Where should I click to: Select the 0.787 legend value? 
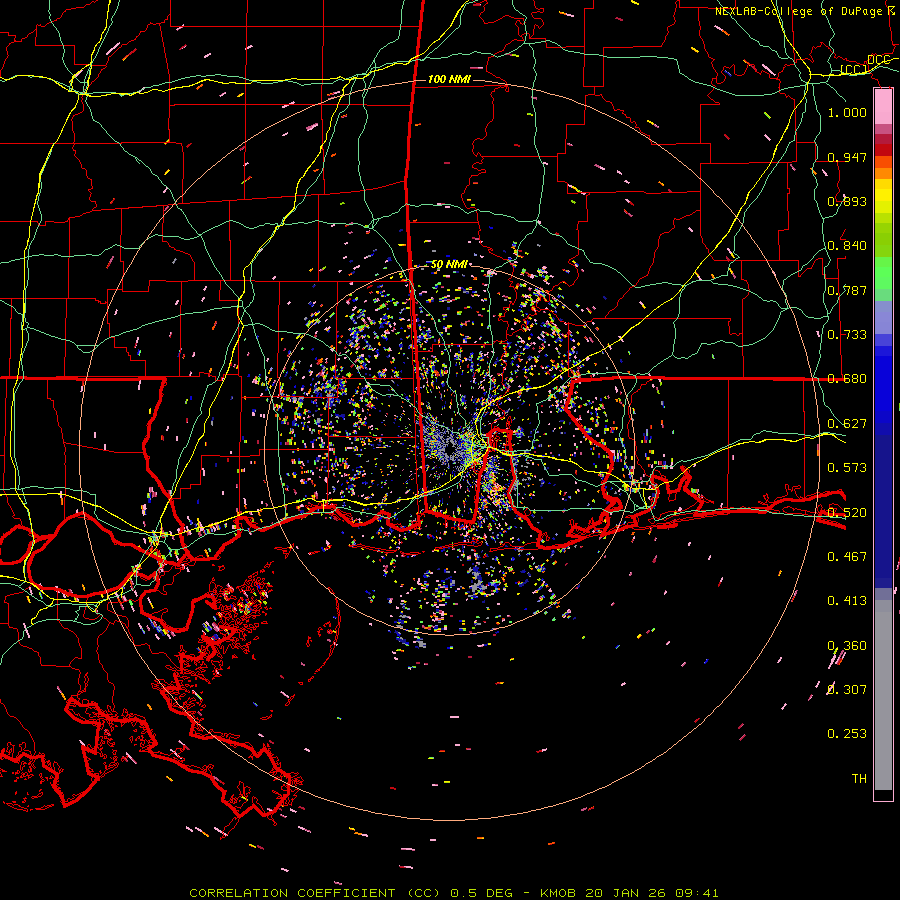pos(847,290)
